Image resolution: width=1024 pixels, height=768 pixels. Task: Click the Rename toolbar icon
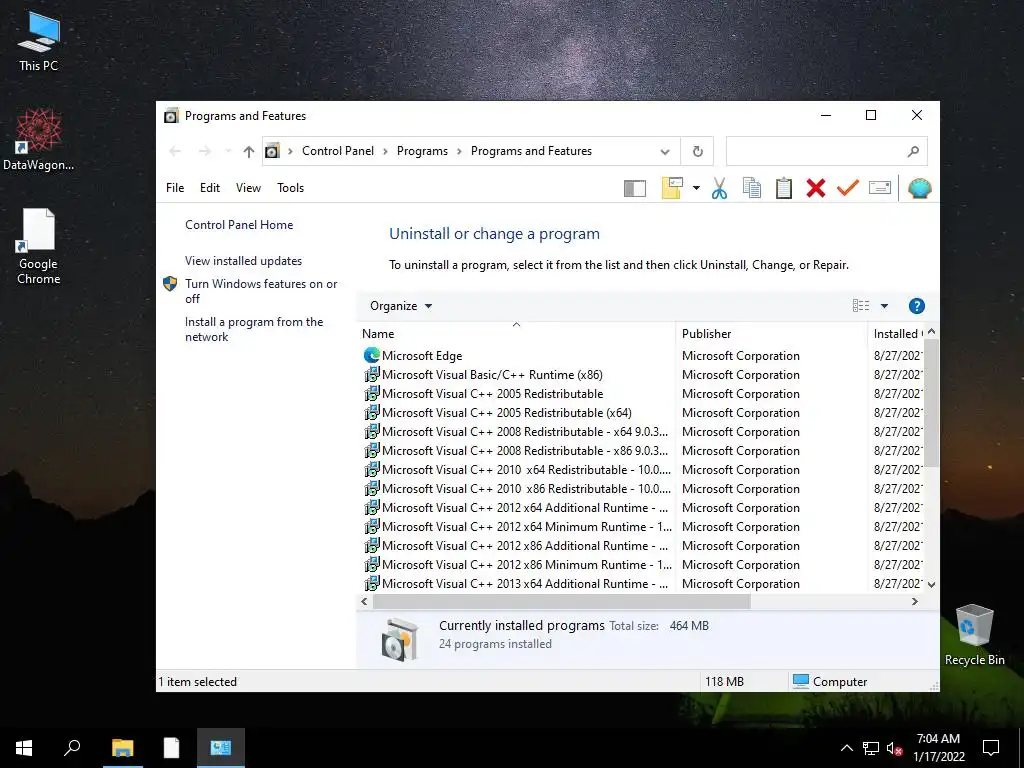(880, 188)
